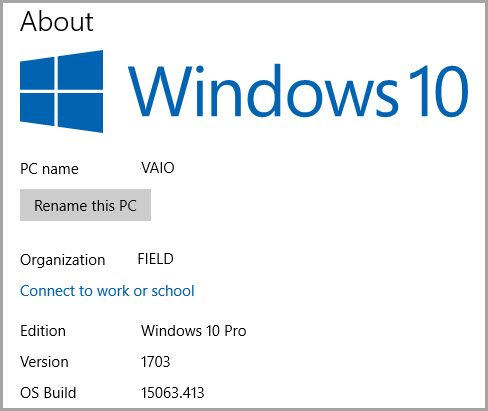488x411 pixels.
Task: Click the Version label
Action: tap(44, 362)
